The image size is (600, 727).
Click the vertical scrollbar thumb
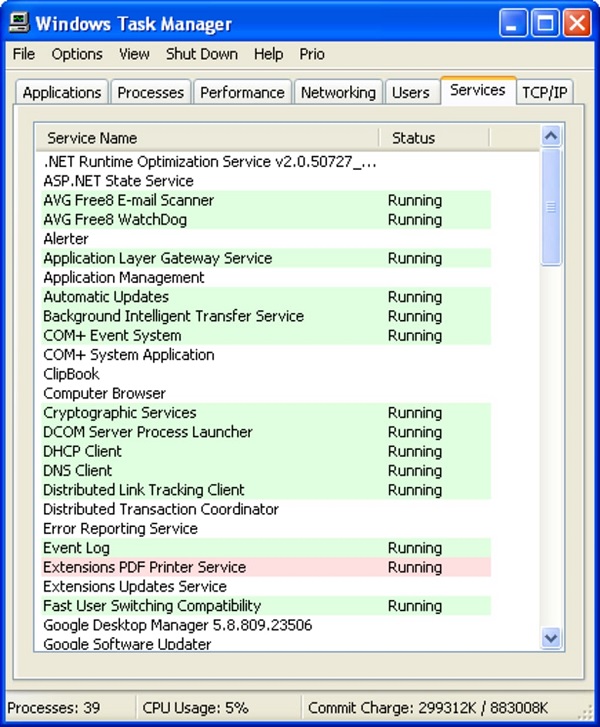tap(551, 207)
